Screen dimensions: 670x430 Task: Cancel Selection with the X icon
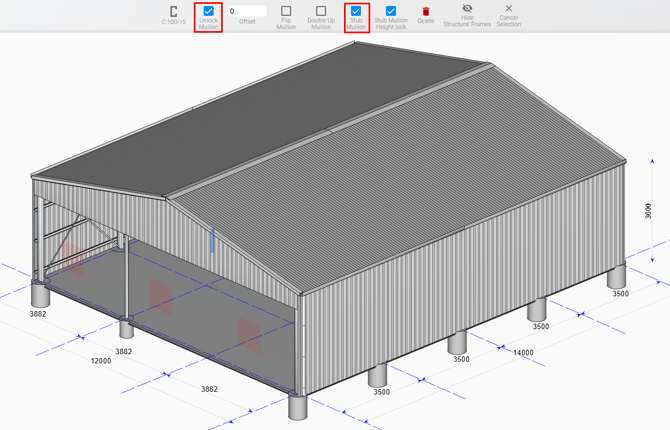[508, 9]
